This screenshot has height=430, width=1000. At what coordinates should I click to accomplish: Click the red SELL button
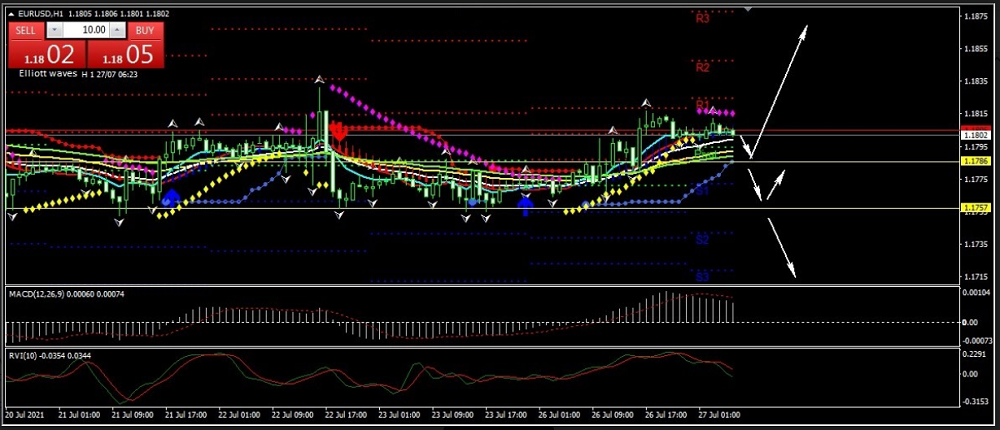tap(25, 30)
